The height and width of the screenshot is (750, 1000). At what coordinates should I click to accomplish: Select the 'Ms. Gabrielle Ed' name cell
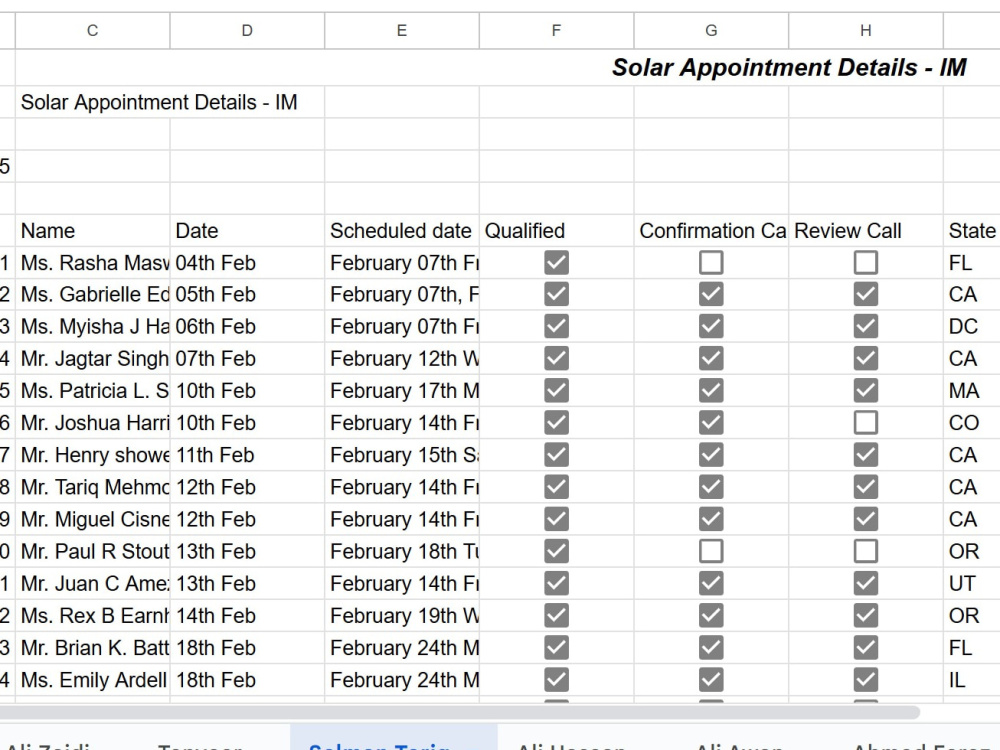point(92,295)
